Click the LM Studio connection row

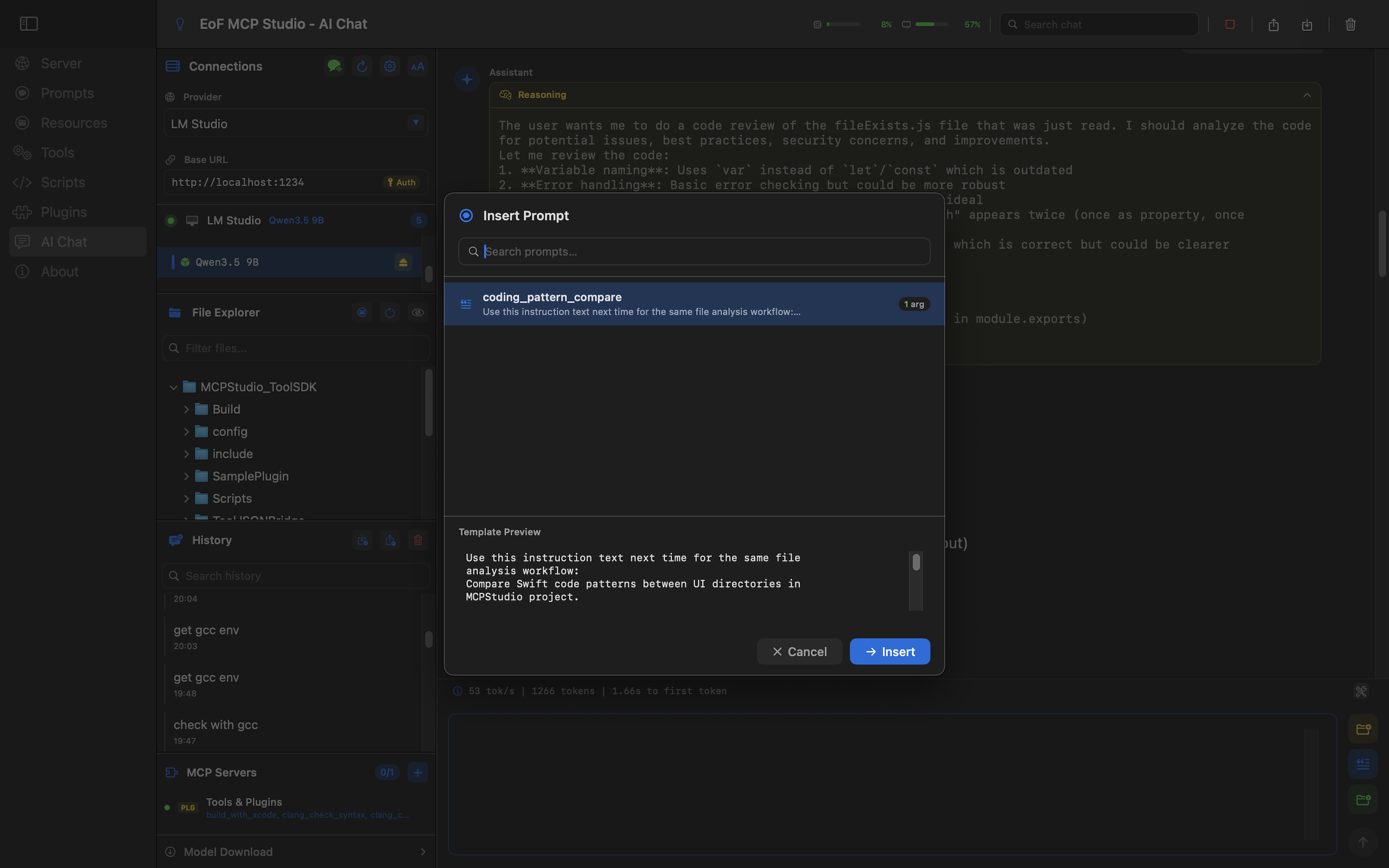tap(296, 220)
